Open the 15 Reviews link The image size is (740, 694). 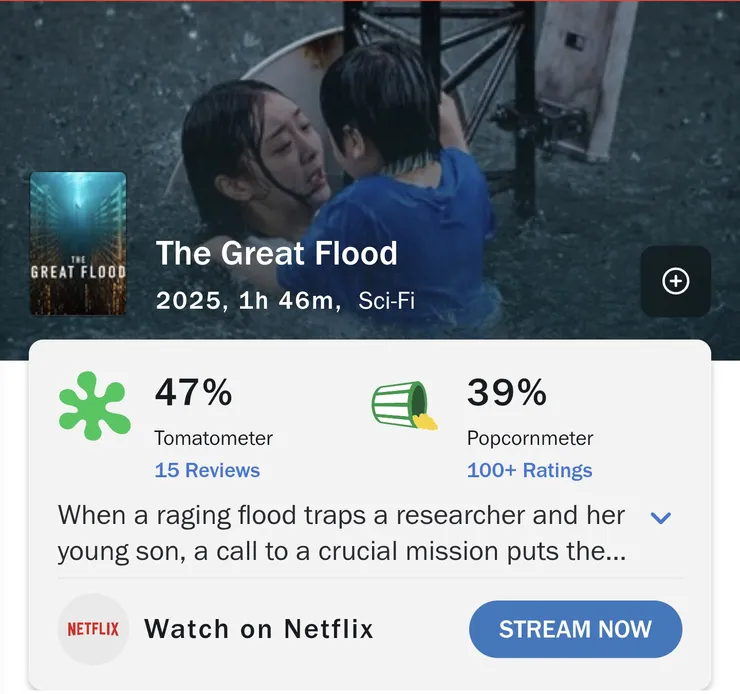point(207,470)
